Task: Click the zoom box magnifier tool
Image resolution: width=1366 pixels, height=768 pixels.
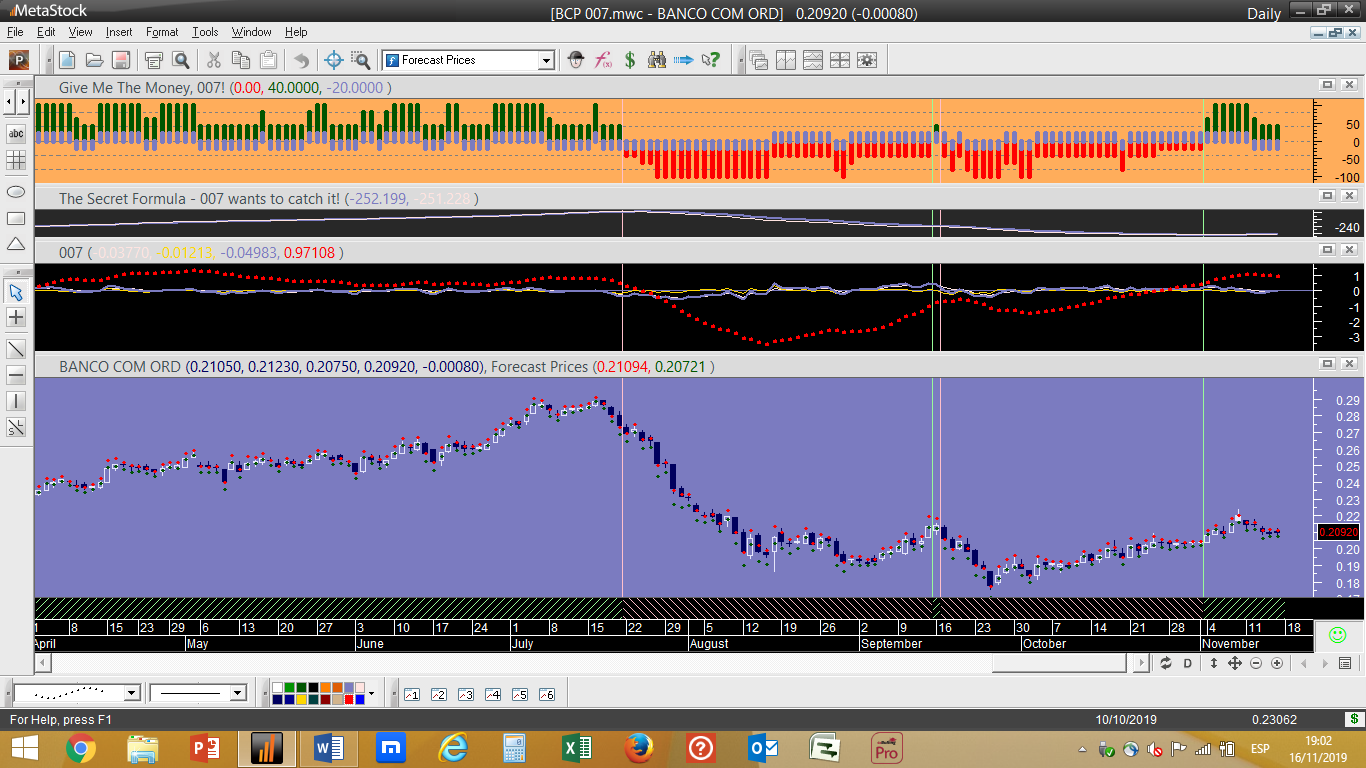Action: tap(360, 60)
